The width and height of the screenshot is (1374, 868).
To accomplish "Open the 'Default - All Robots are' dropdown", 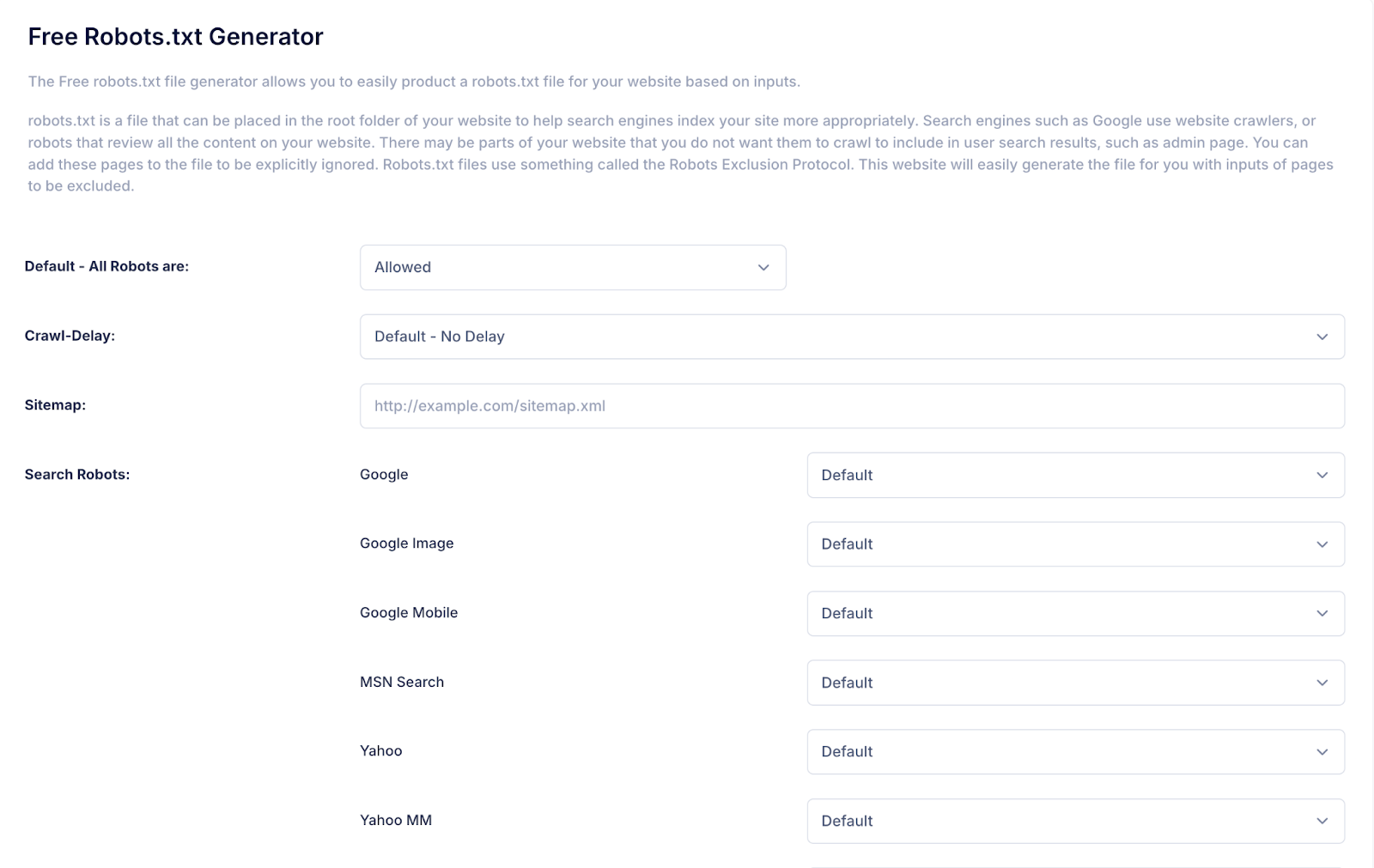I will [x=573, y=267].
